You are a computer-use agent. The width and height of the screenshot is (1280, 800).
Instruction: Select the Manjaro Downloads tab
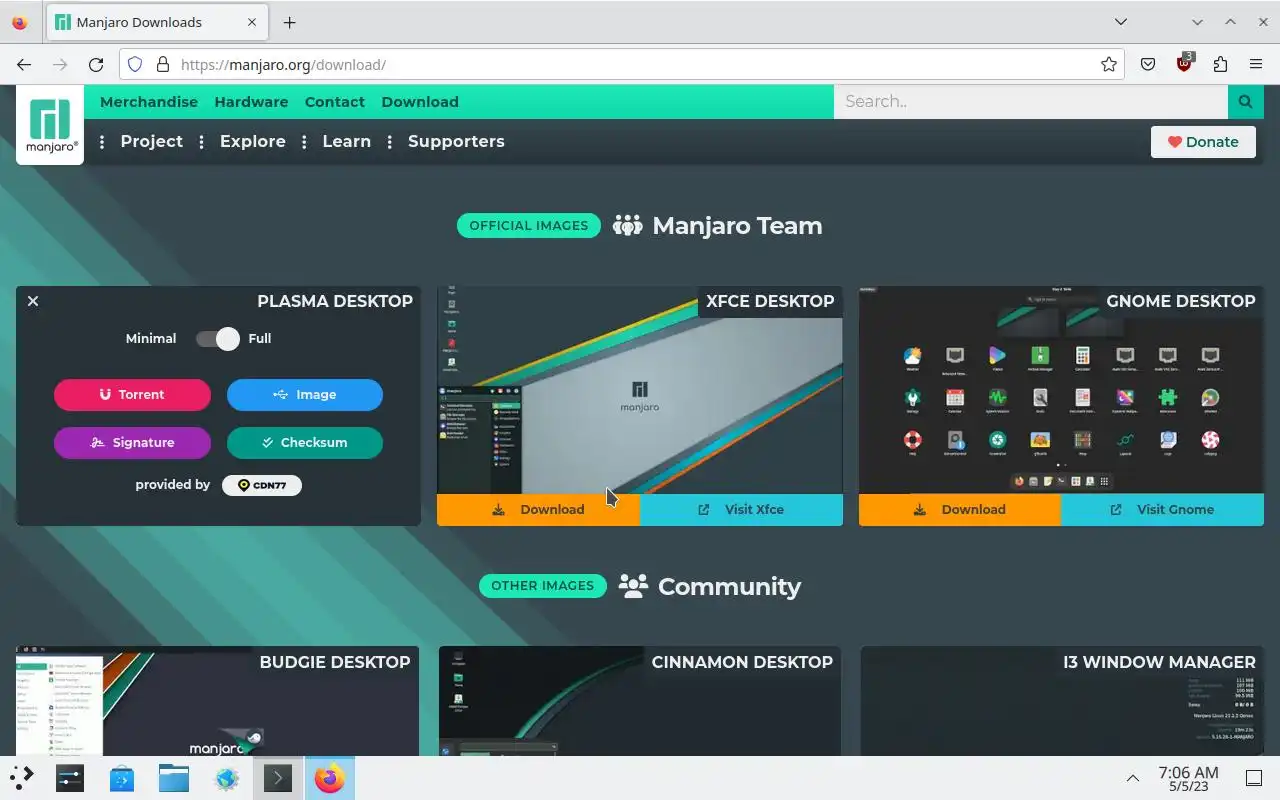pos(157,22)
